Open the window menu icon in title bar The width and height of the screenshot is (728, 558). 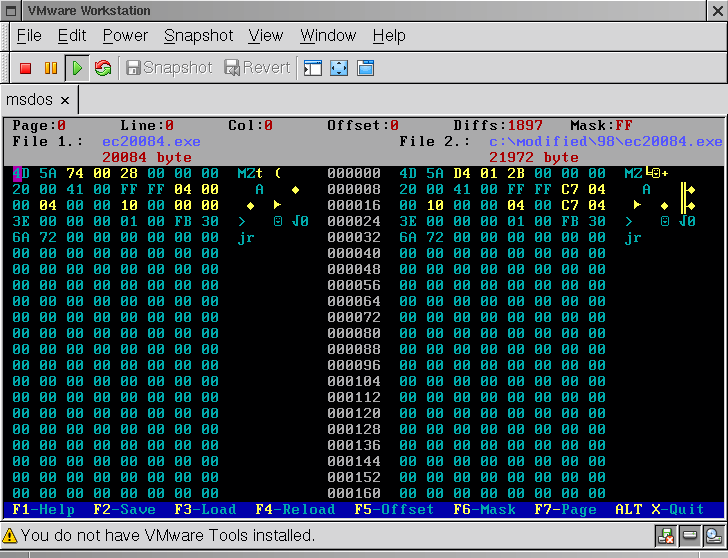pos(11,11)
